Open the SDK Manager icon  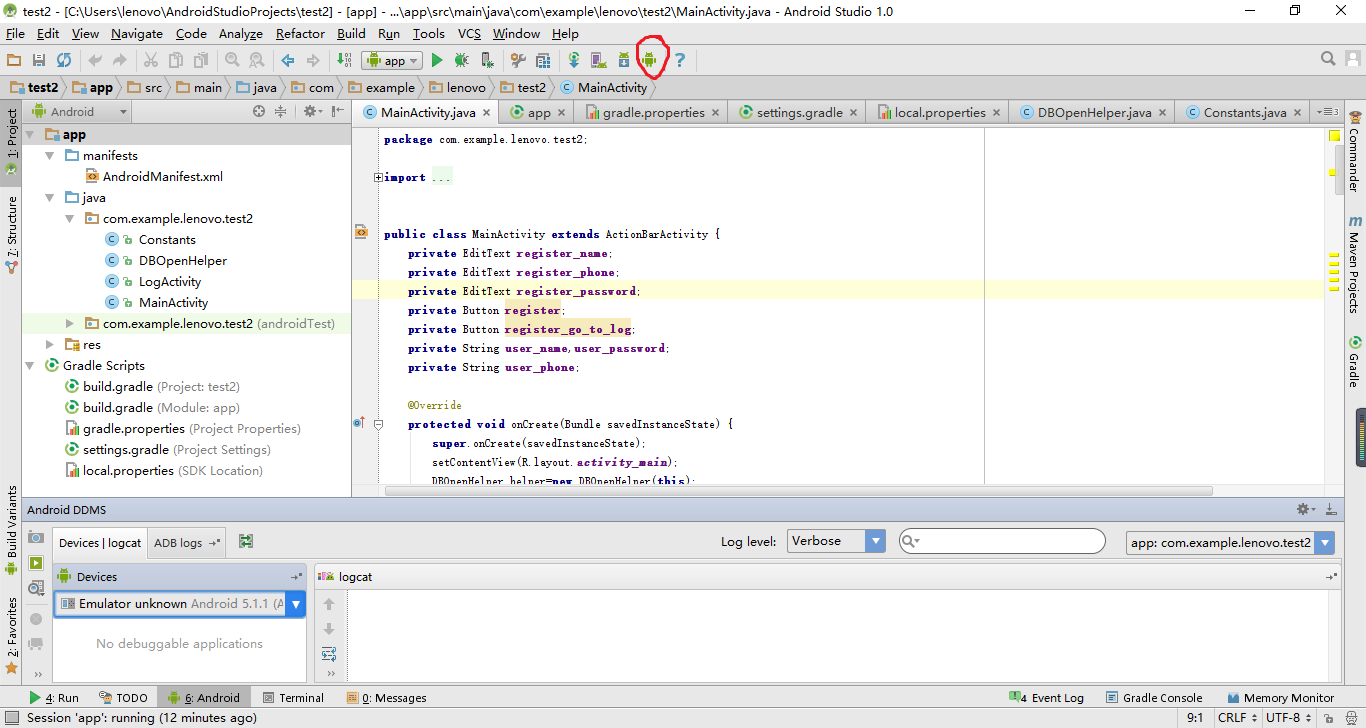(x=624, y=60)
